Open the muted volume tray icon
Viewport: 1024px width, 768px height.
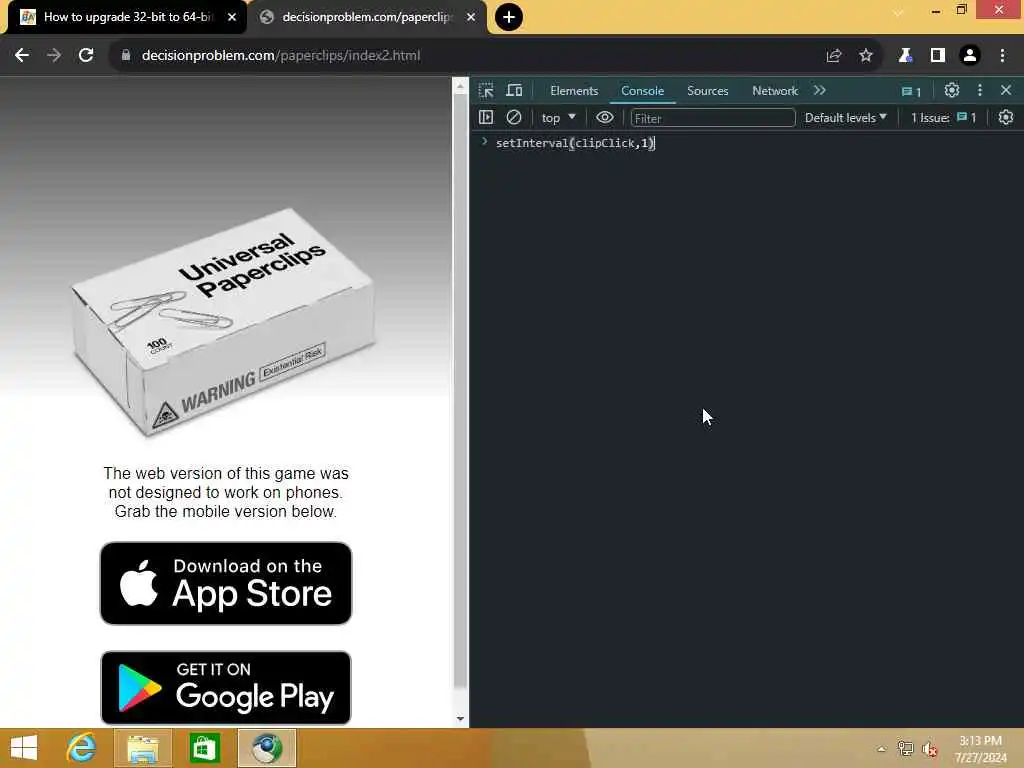[930, 749]
